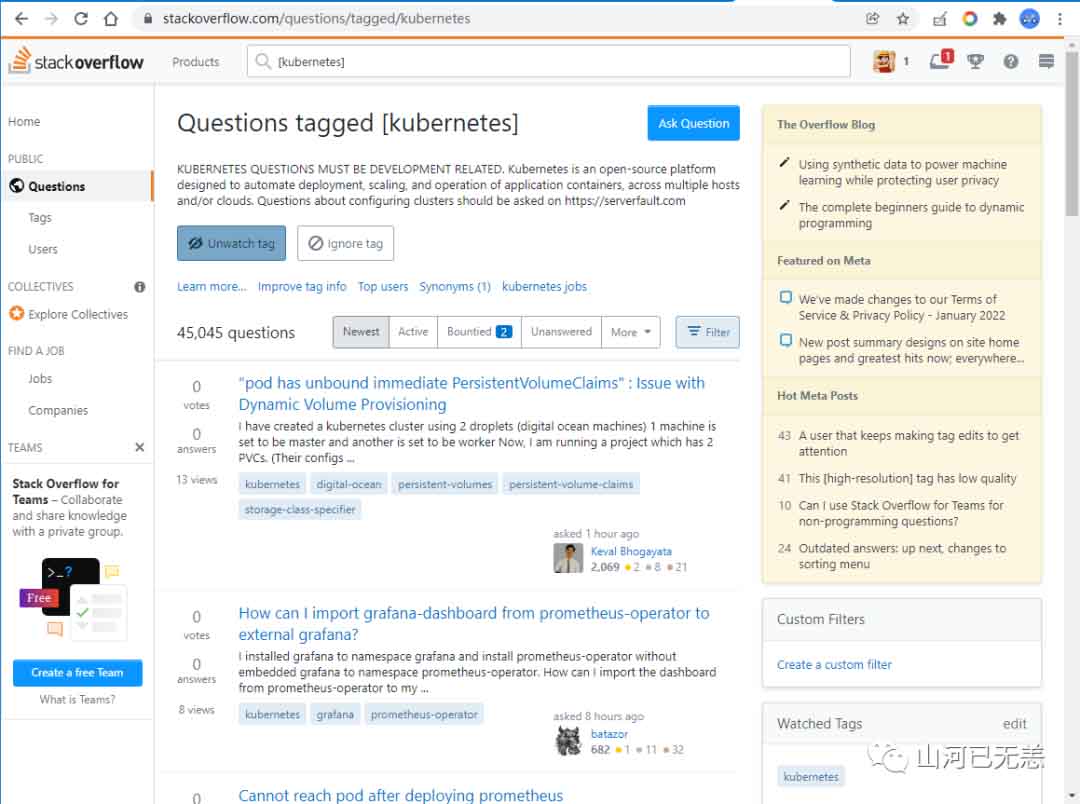Click the storage-class-specifier tag

[300, 510]
